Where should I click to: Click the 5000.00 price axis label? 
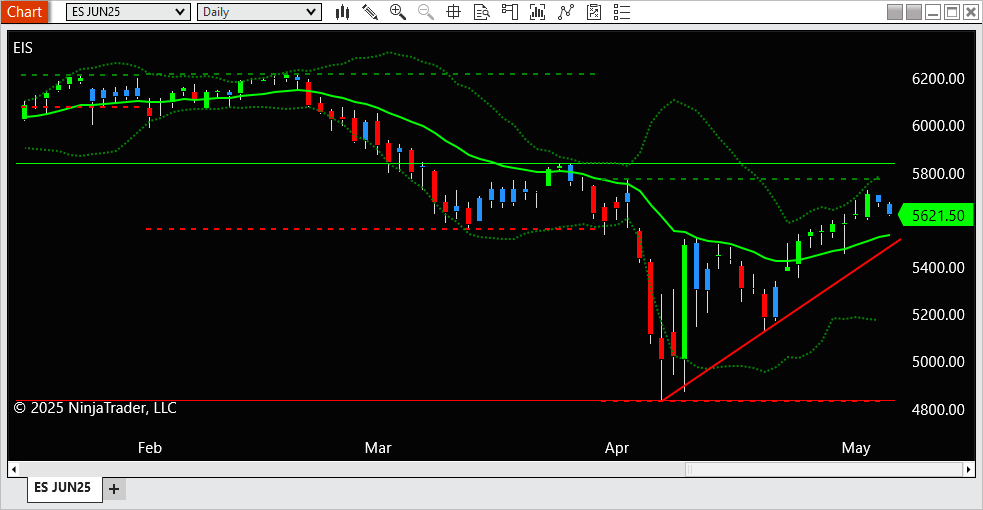(x=938, y=362)
